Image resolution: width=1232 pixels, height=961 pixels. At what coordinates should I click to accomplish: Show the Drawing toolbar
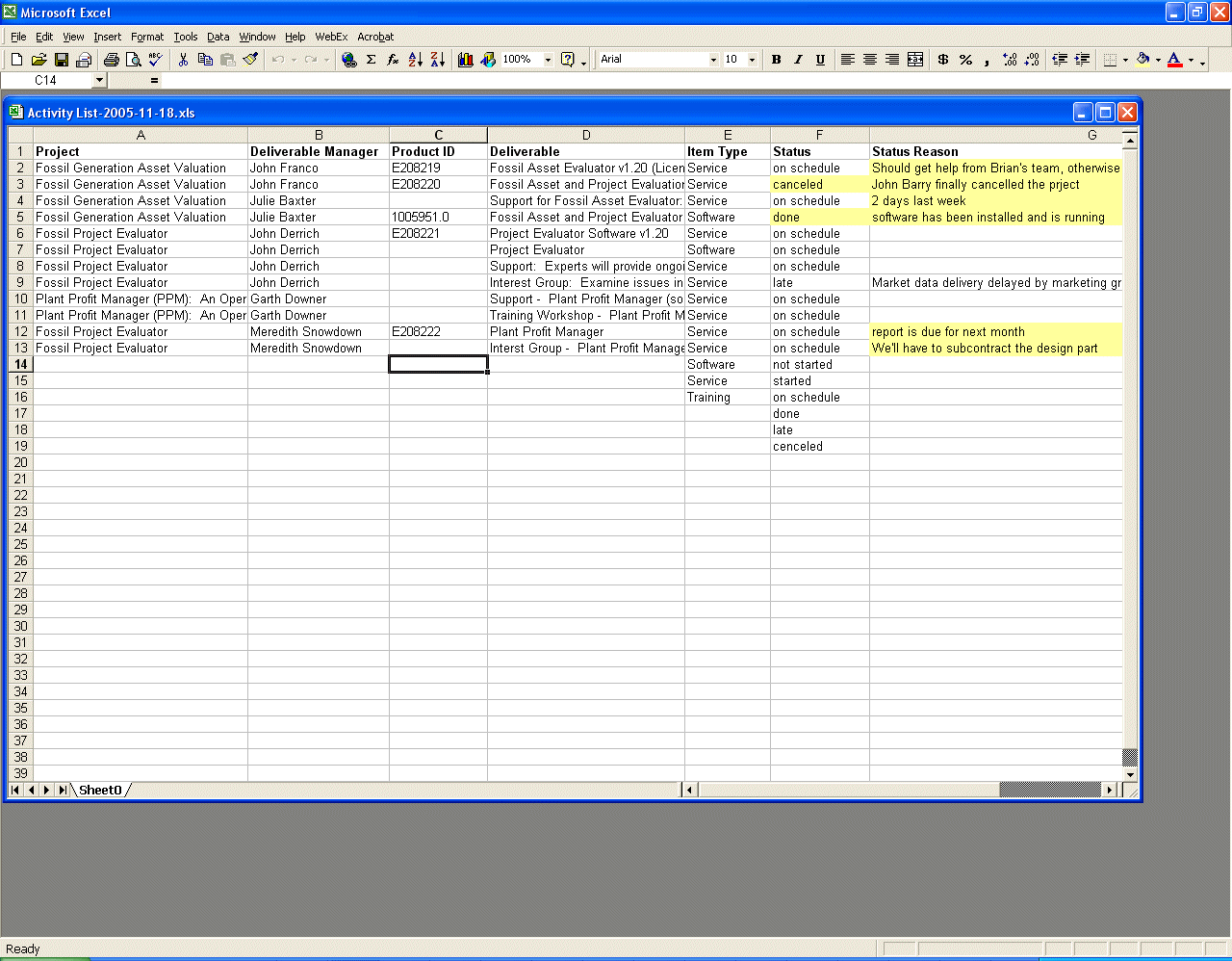488,60
